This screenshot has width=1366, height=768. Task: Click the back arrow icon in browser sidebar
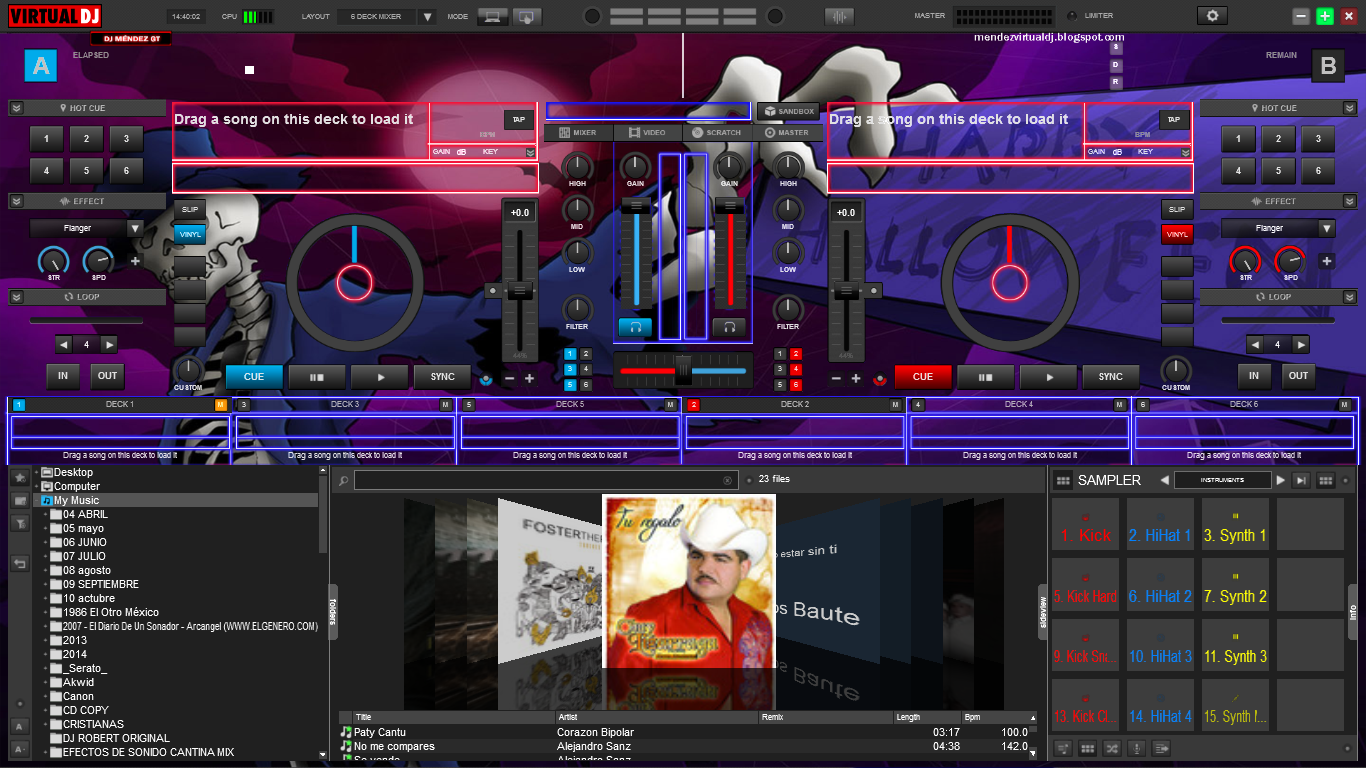click(x=20, y=564)
